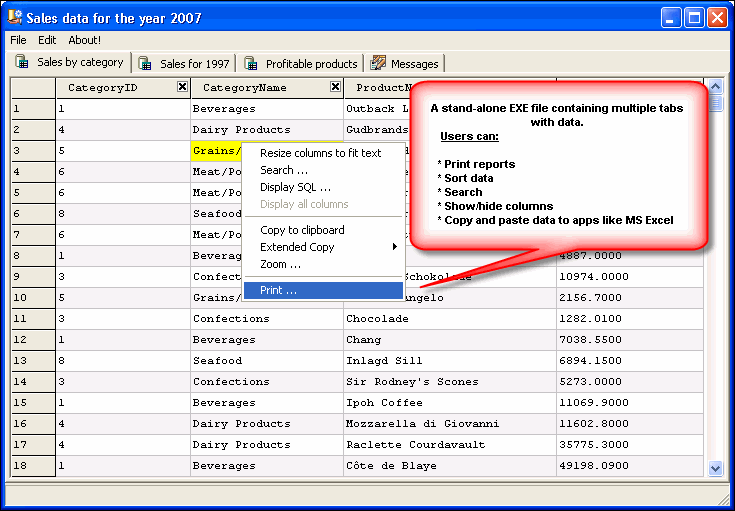The width and height of the screenshot is (735, 511).
Task: Switch to the Profitable products tab
Action: point(300,64)
